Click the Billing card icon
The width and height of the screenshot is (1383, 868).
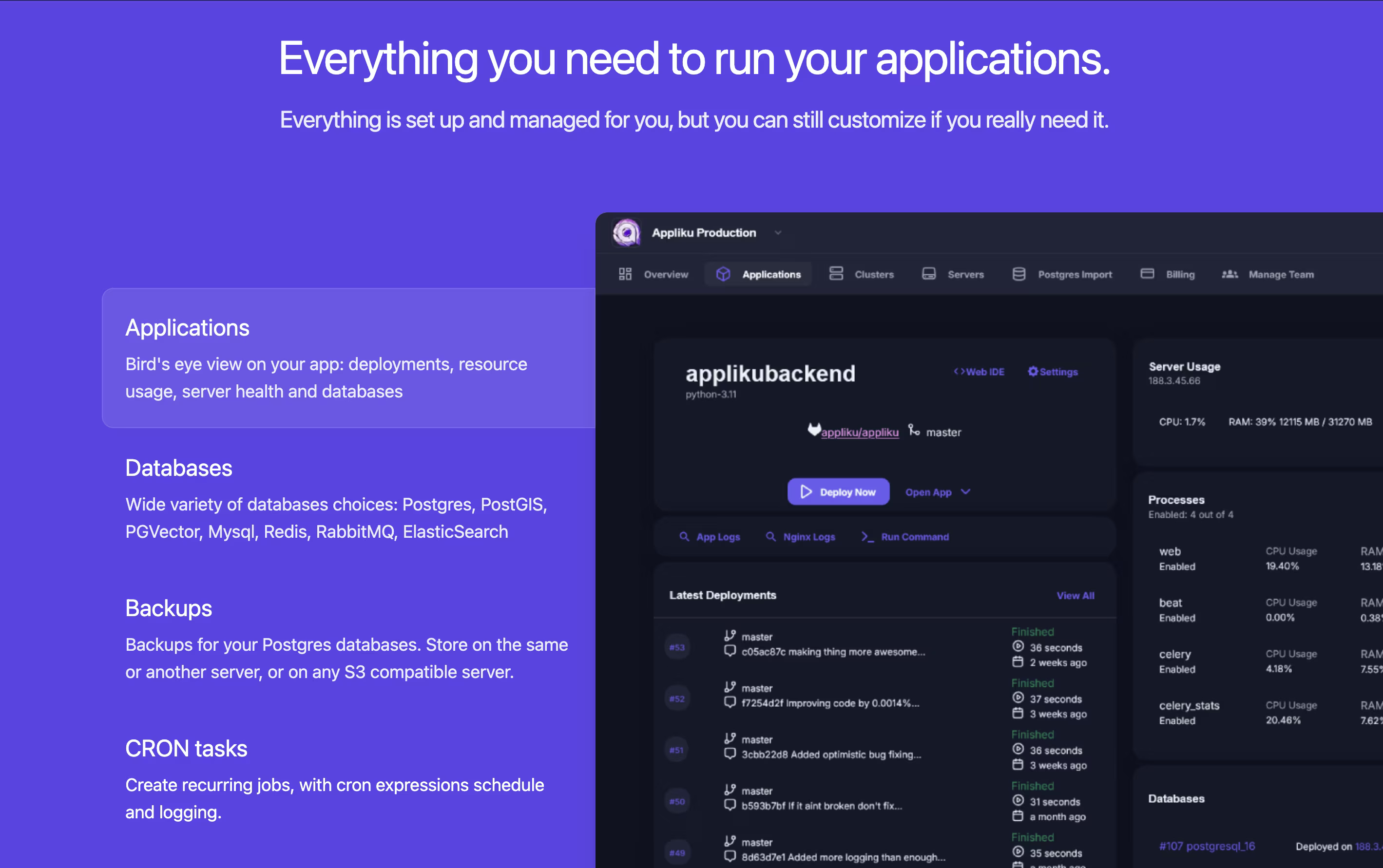(x=1147, y=273)
